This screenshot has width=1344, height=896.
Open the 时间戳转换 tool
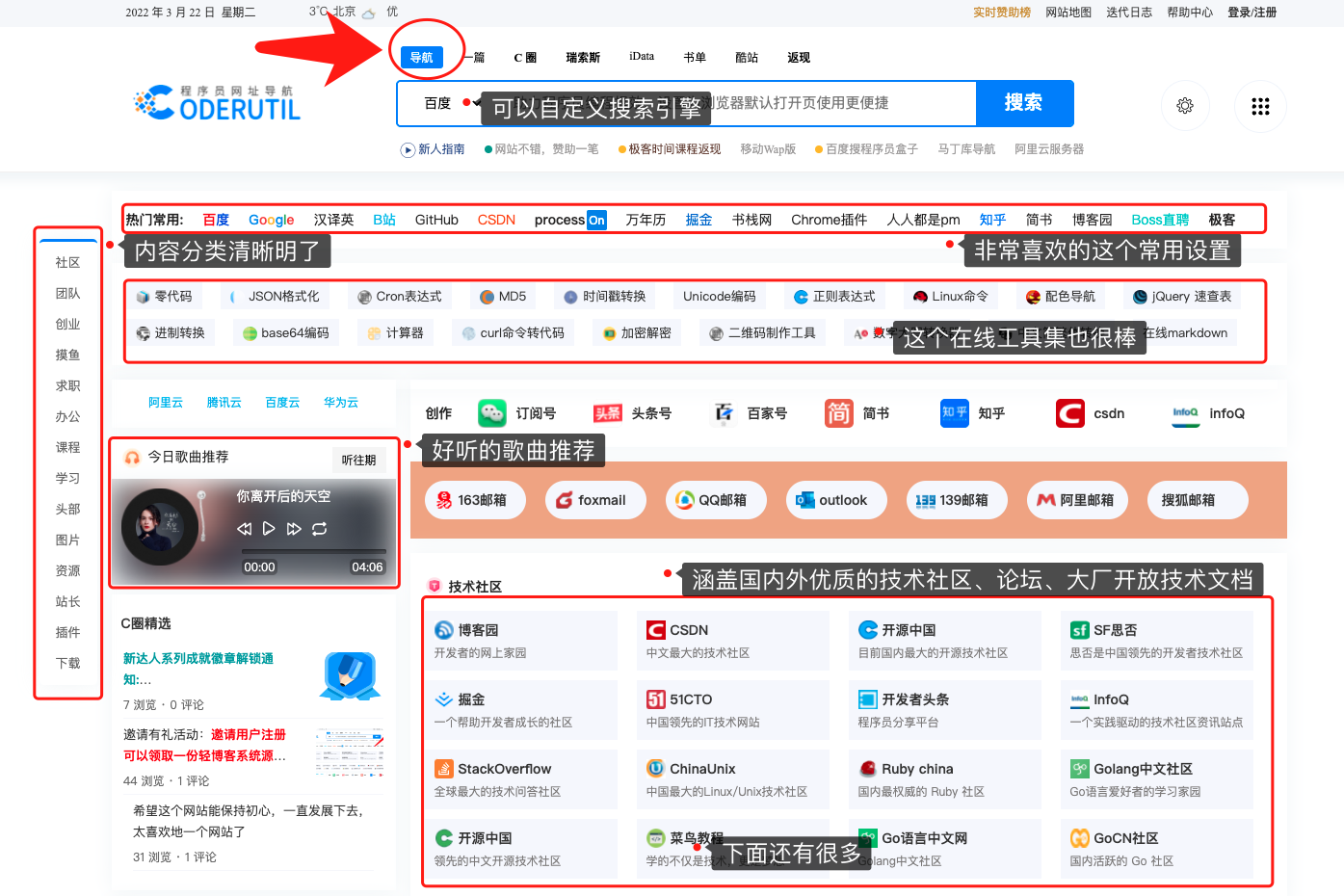click(x=604, y=297)
